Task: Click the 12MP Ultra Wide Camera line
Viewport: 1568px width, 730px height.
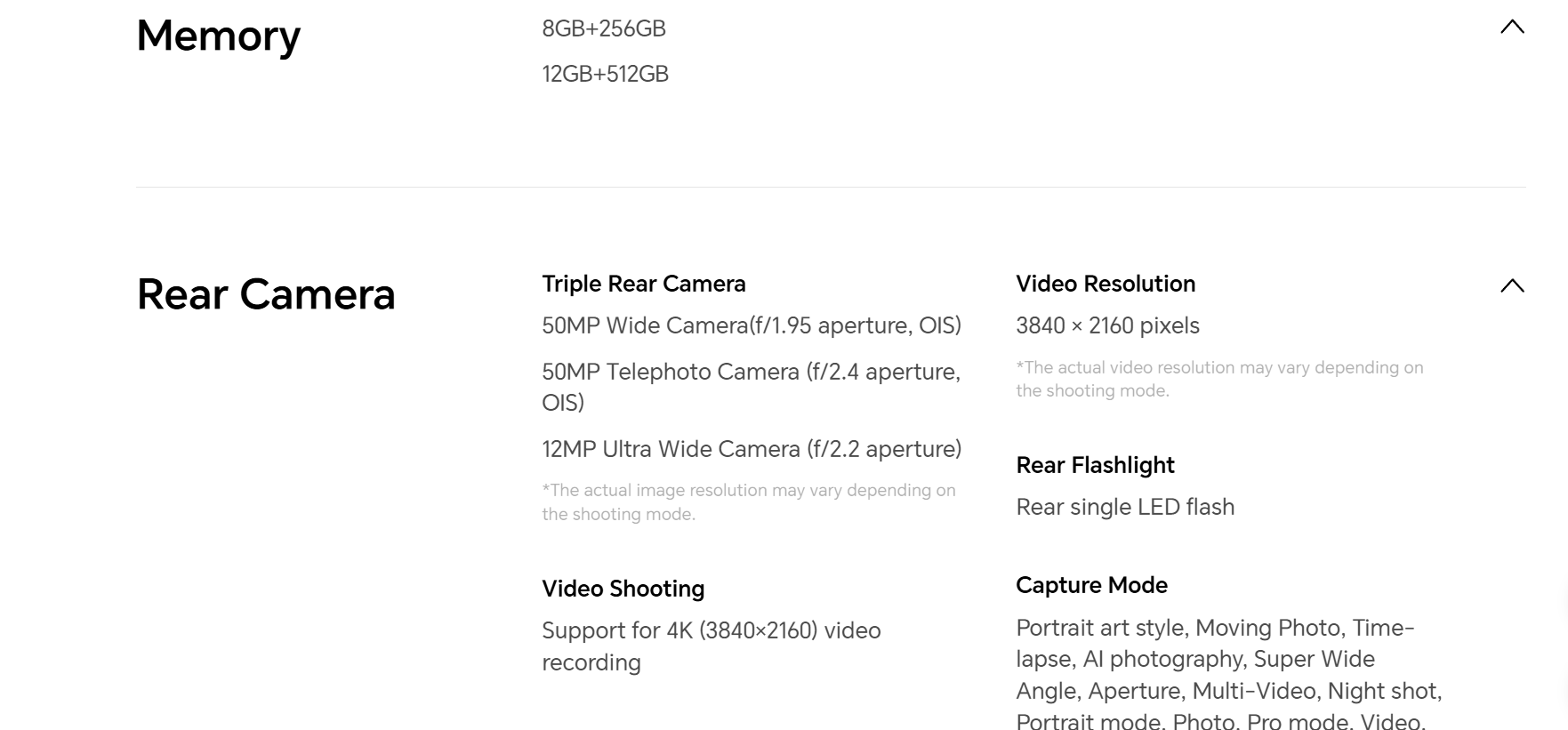Action: coord(752,449)
